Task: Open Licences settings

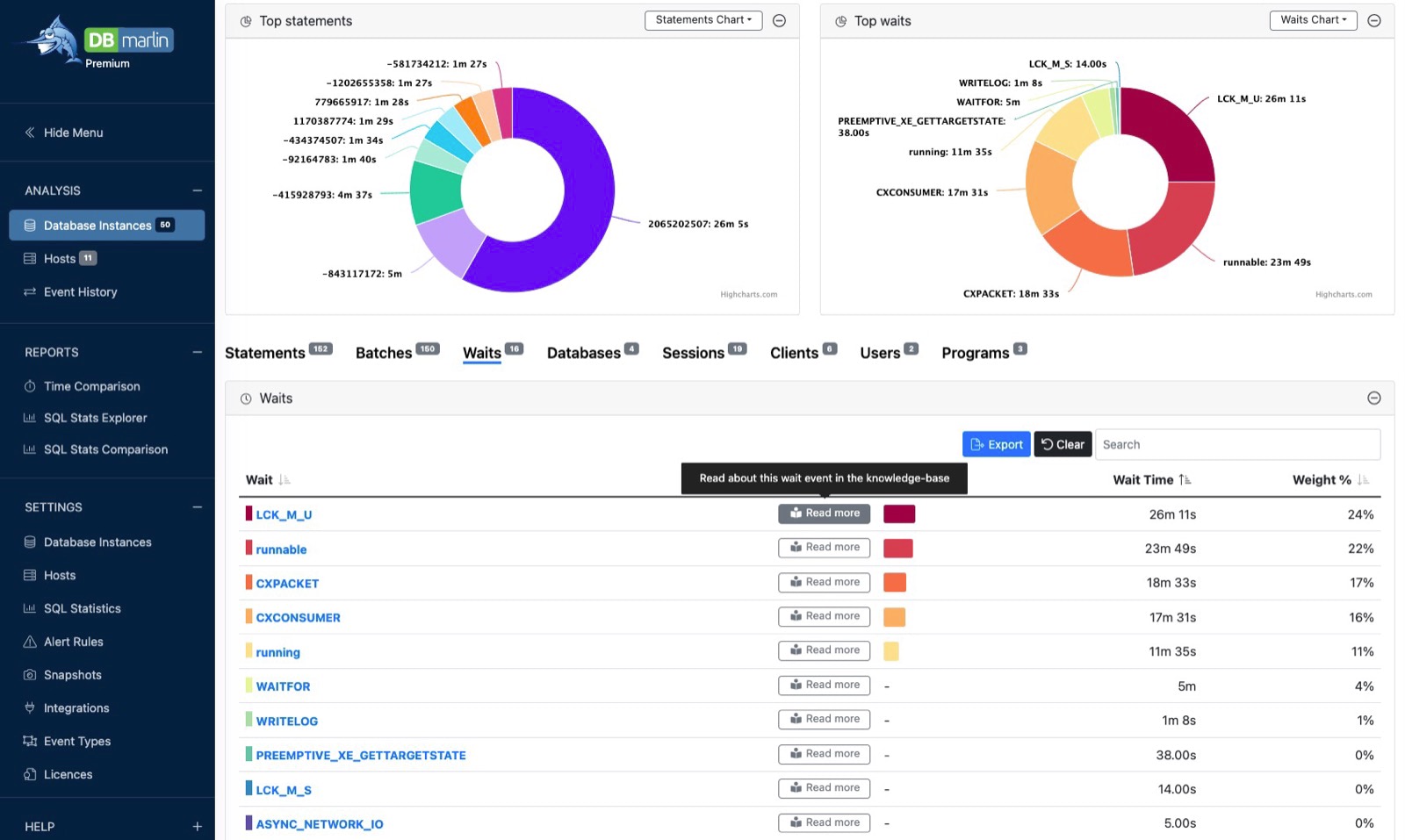Action: pyautogui.click(x=58, y=774)
